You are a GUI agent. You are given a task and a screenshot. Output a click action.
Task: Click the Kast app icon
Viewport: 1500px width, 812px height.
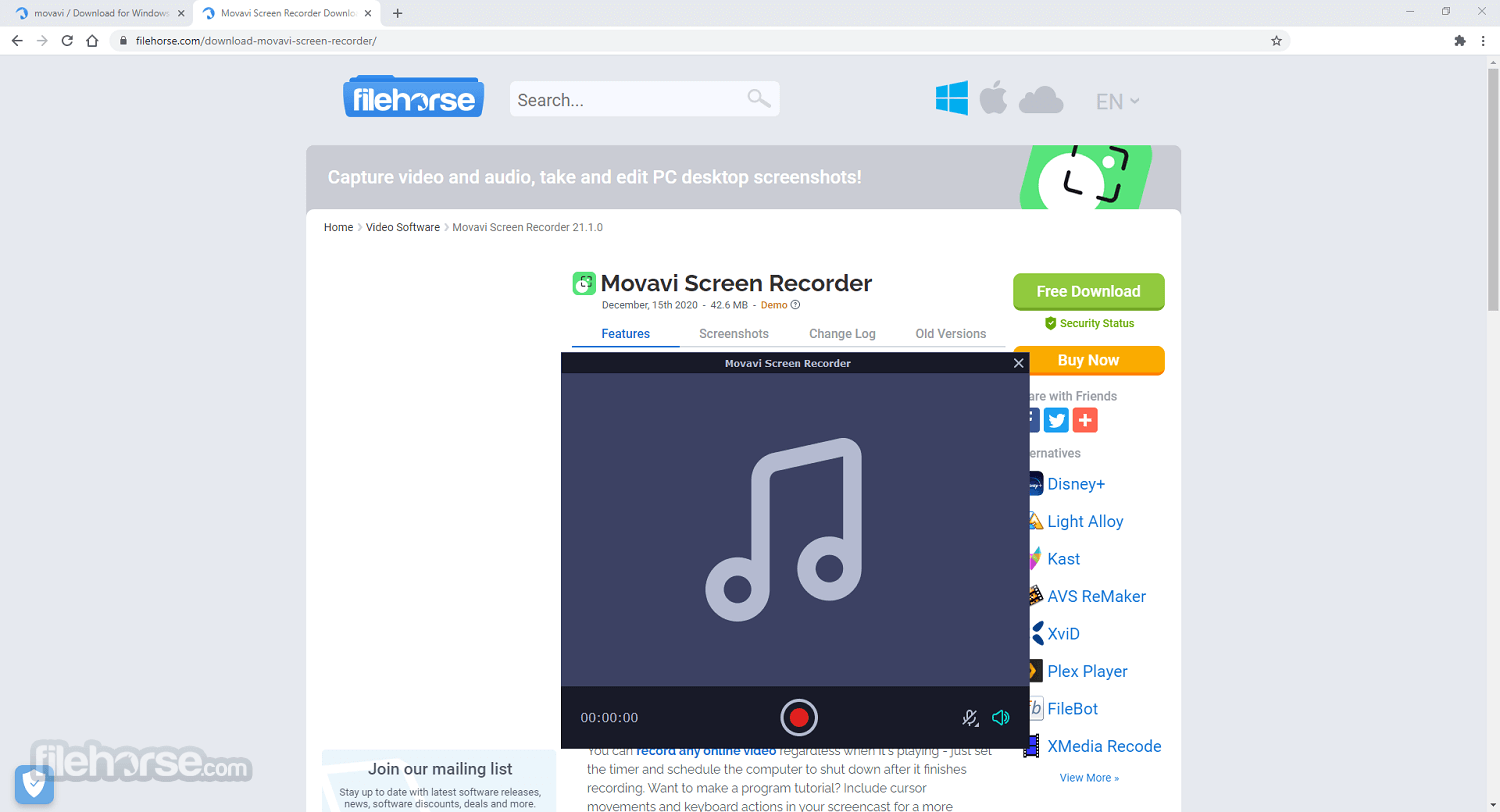(1036, 559)
